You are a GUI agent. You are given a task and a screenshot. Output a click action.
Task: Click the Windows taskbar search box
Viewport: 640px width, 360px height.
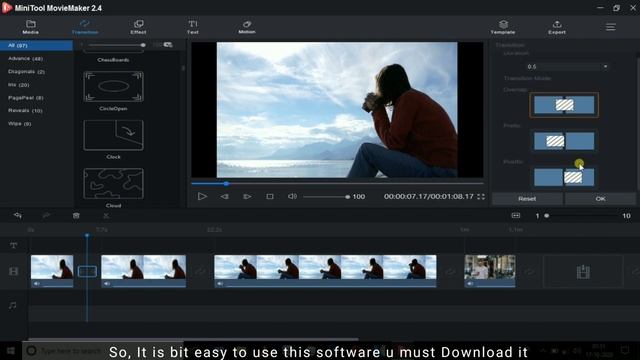click(x=64, y=351)
